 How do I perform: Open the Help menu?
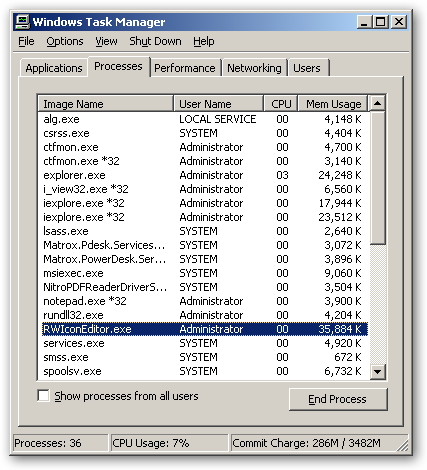pyautogui.click(x=204, y=41)
